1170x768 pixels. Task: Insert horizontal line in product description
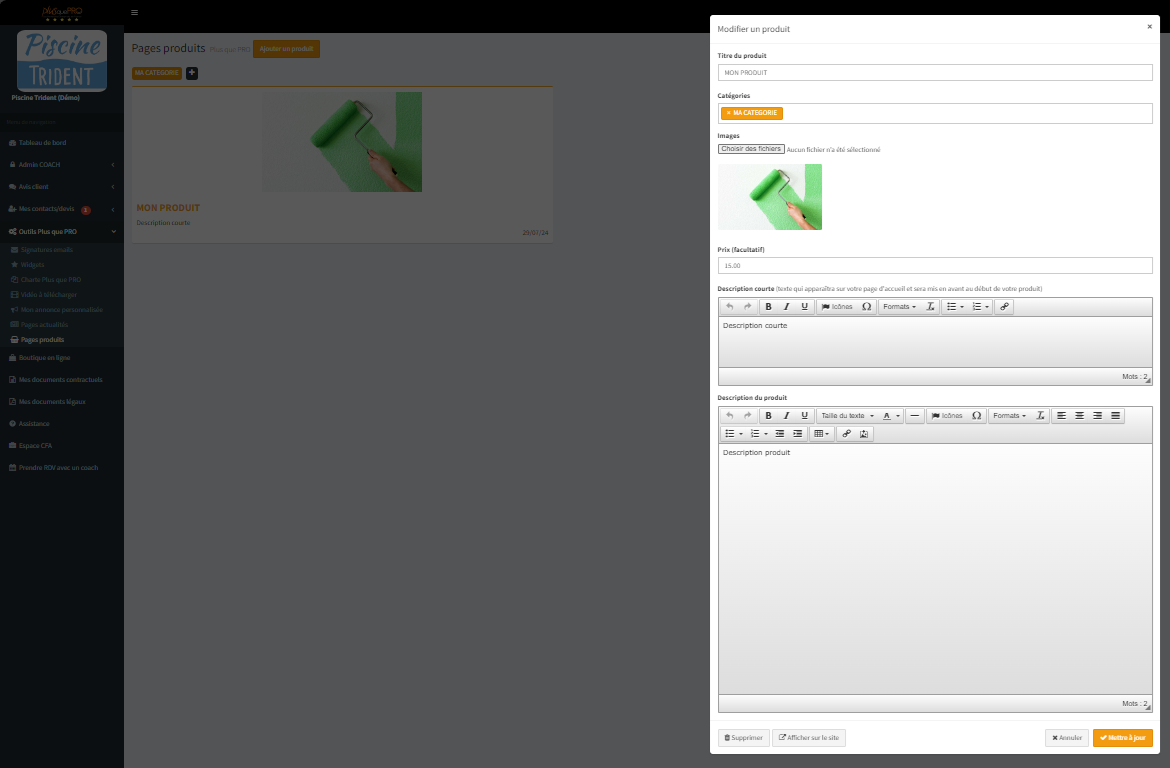(x=915, y=415)
